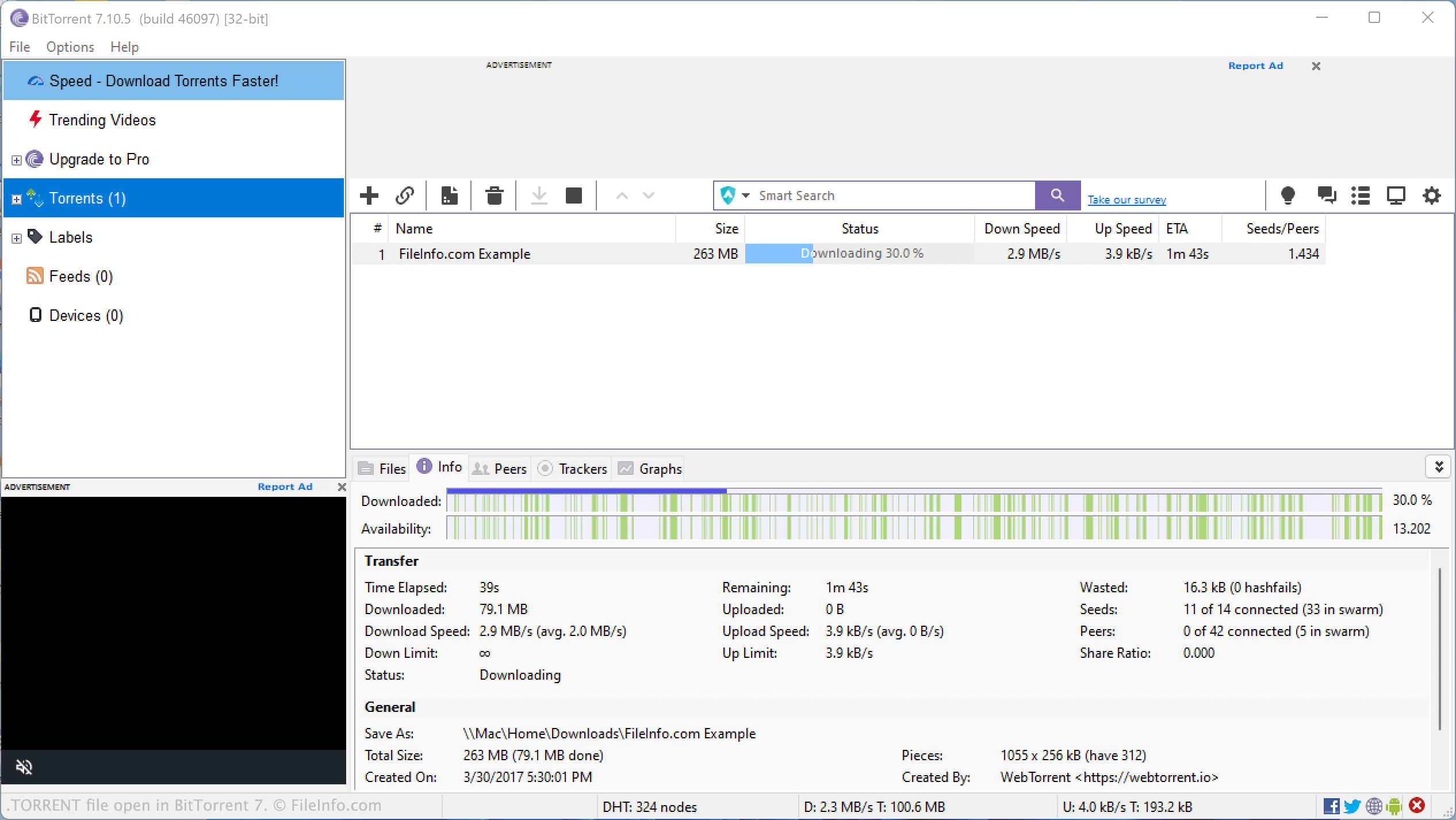Click the create new torrent icon

pos(449,195)
